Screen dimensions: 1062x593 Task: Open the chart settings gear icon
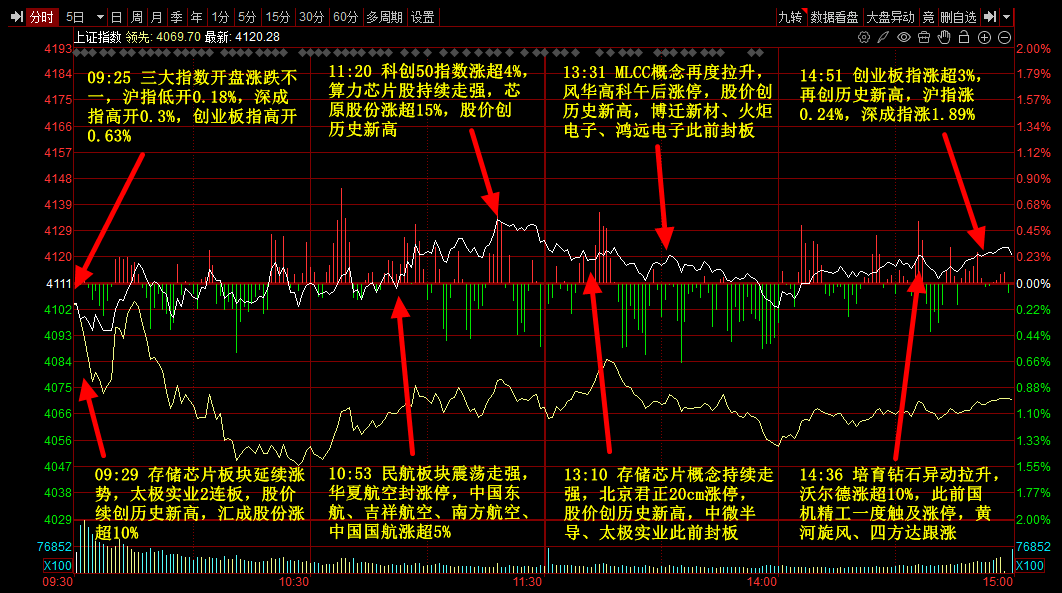864,37
